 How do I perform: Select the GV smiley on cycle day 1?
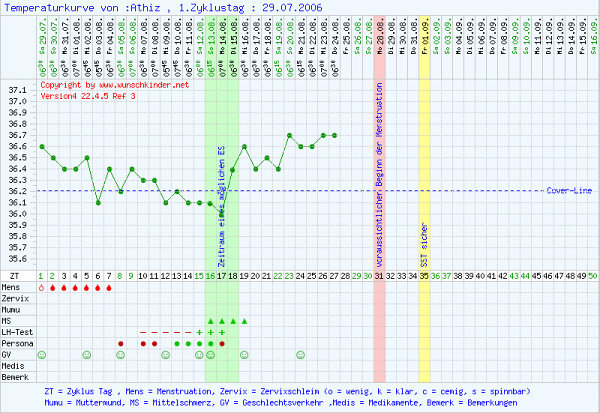pyautogui.click(x=41, y=354)
